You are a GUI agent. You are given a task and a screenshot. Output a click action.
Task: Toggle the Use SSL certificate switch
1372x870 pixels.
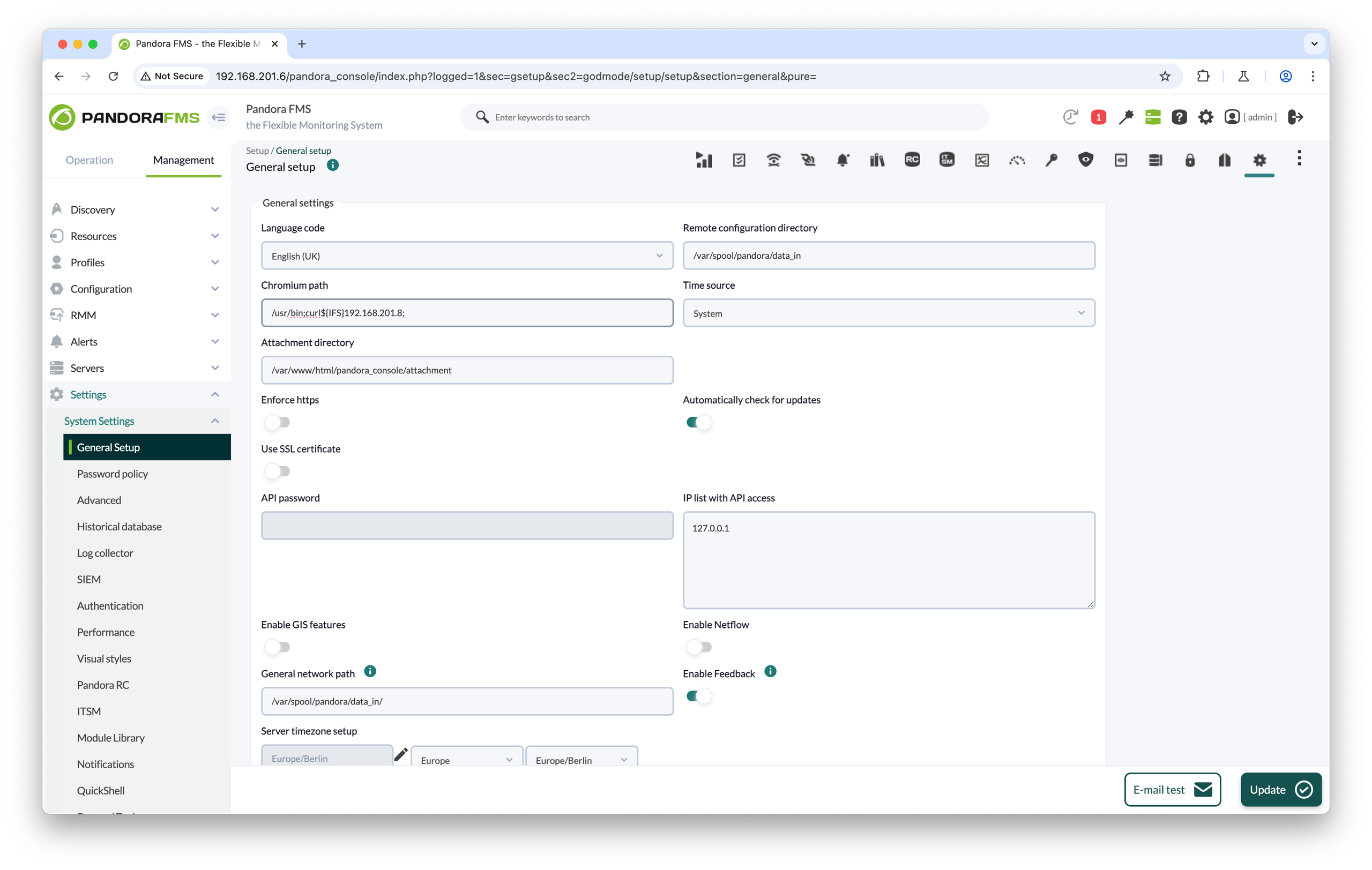click(278, 471)
